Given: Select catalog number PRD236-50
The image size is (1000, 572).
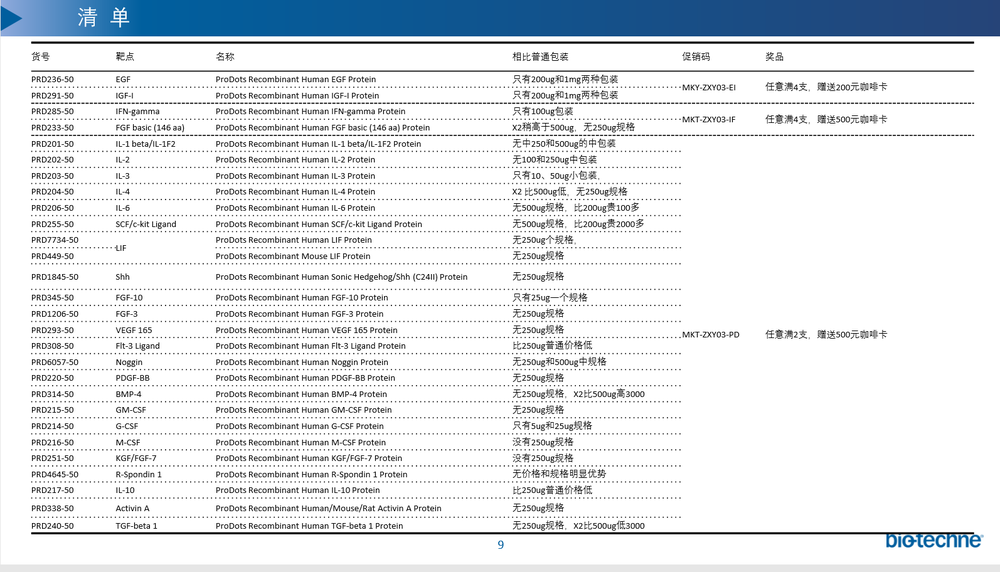Looking at the screenshot, I should [52, 80].
